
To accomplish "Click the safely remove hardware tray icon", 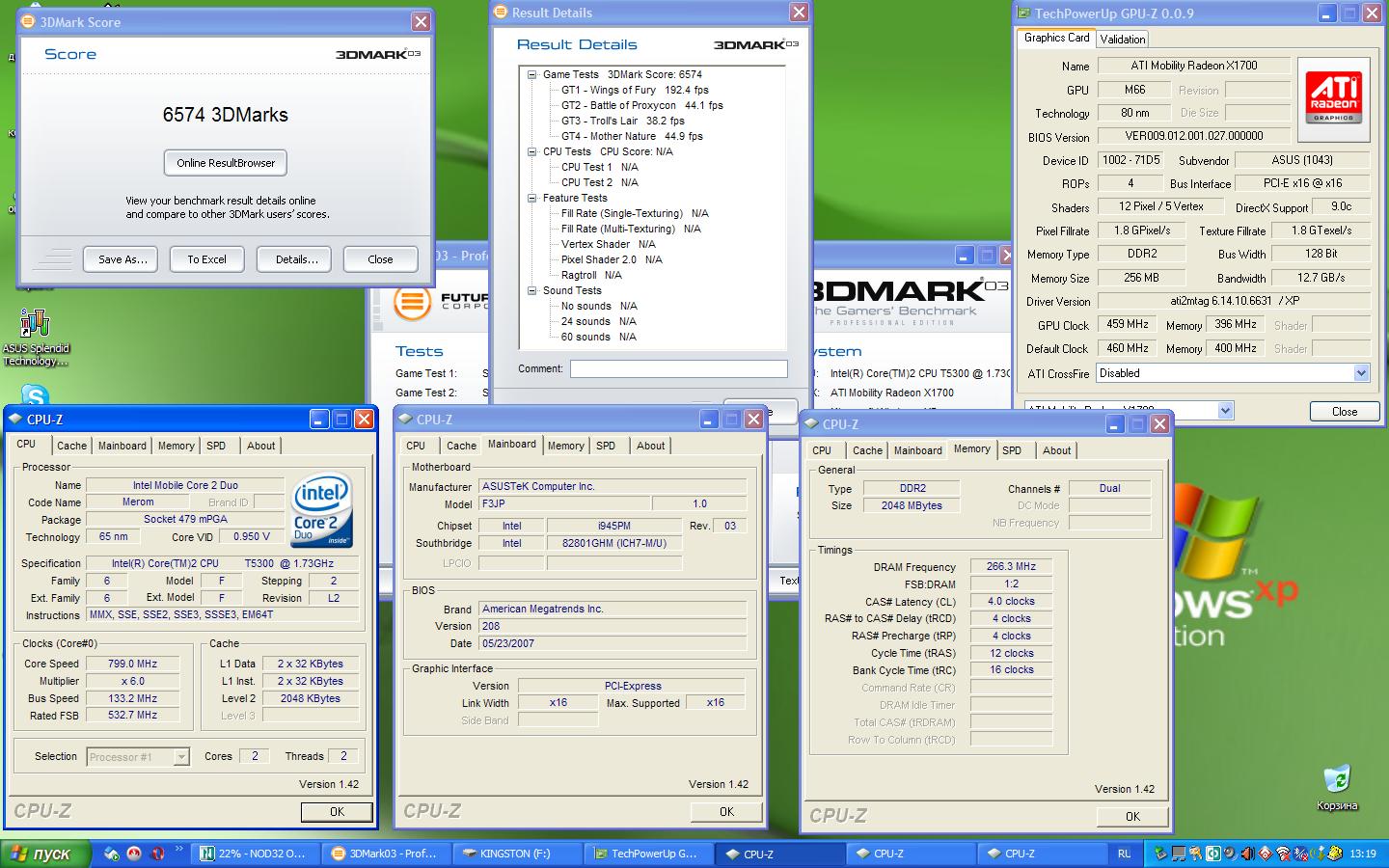I will [x=1160, y=854].
